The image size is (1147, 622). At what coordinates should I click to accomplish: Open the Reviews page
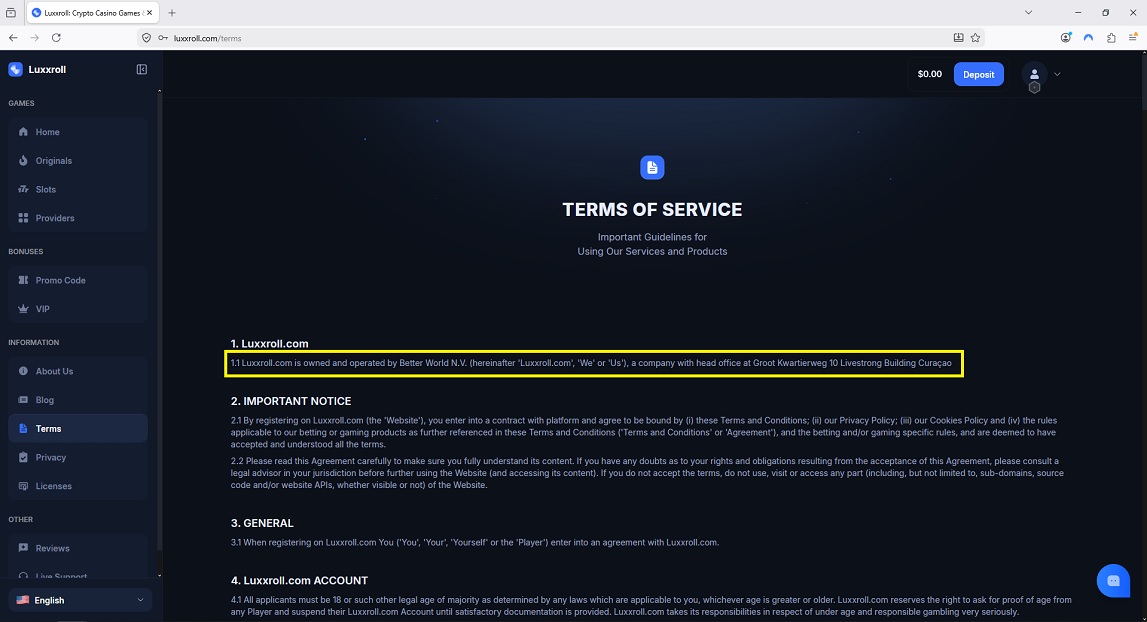tap(78, 548)
